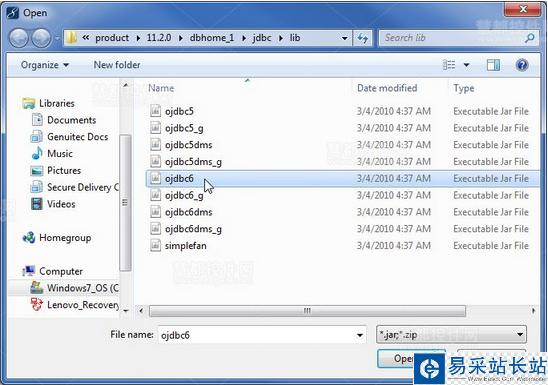Select Genuitec Docs in navigation pane

click(x=77, y=137)
